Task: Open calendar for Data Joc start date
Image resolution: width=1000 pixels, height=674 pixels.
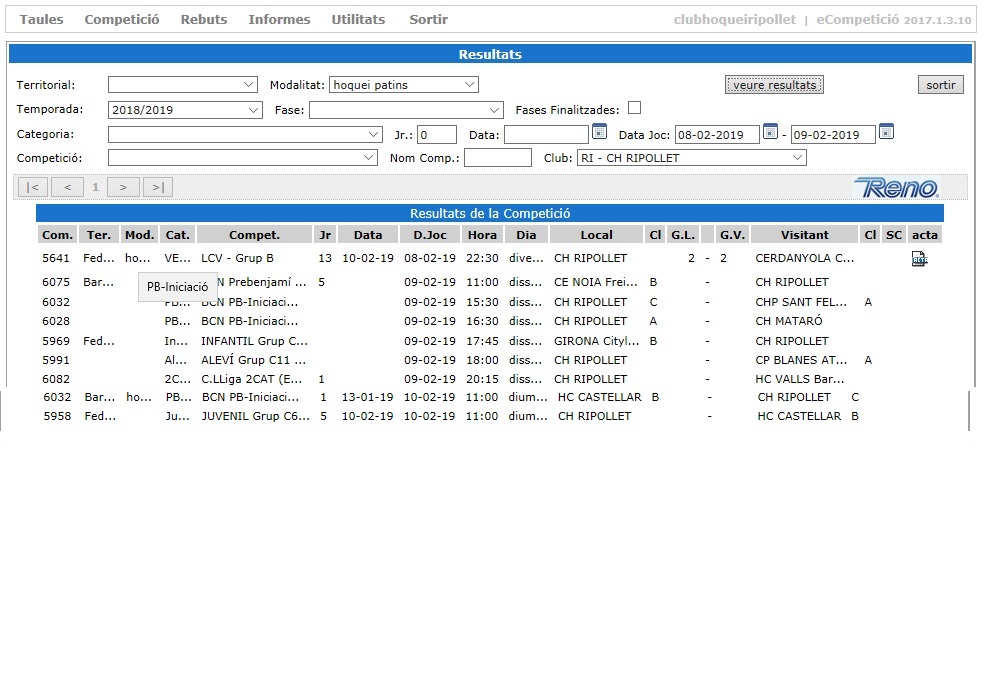Action: [x=770, y=131]
